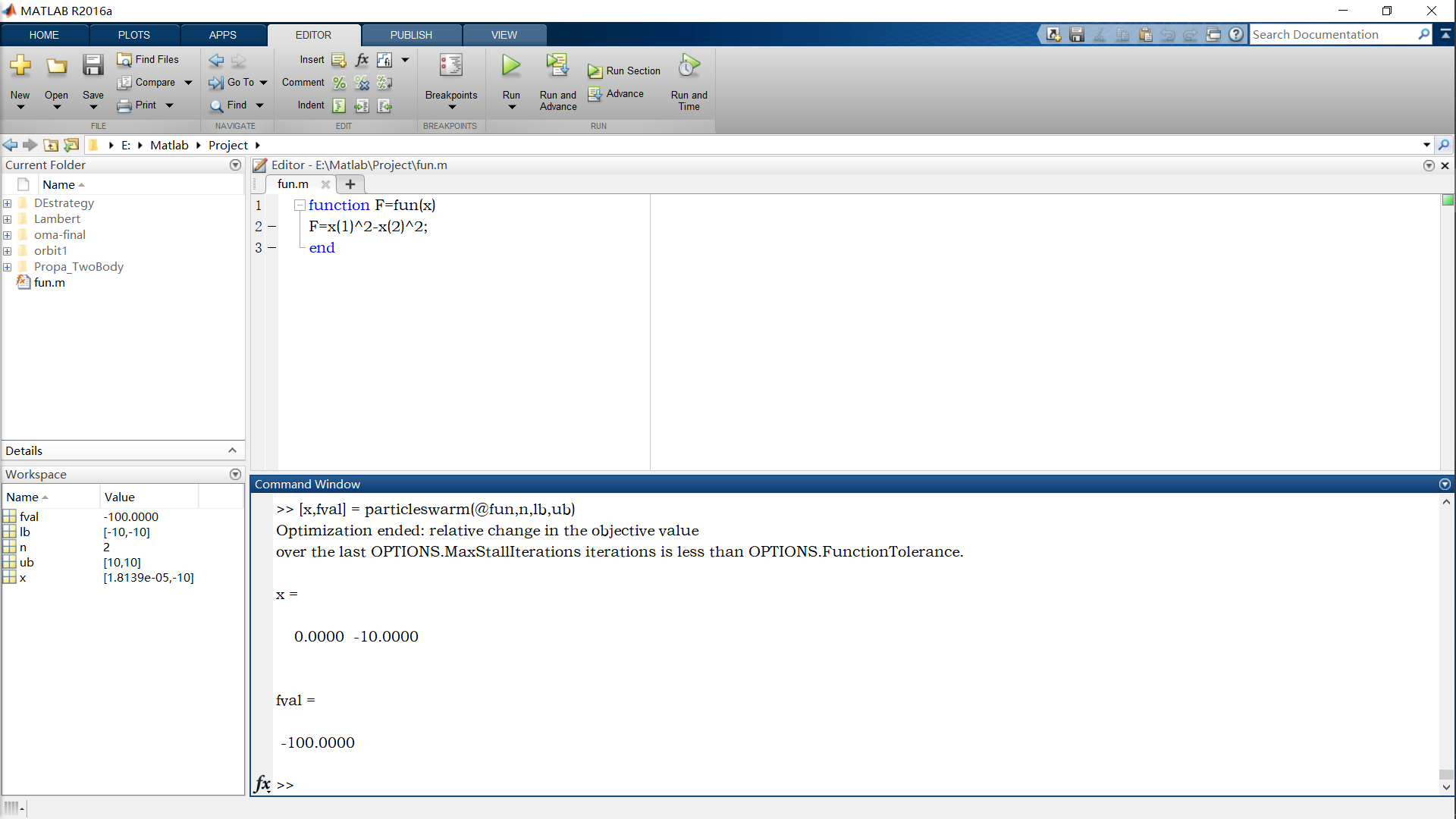Open the Workspace panel actions menu

point(235,474)
